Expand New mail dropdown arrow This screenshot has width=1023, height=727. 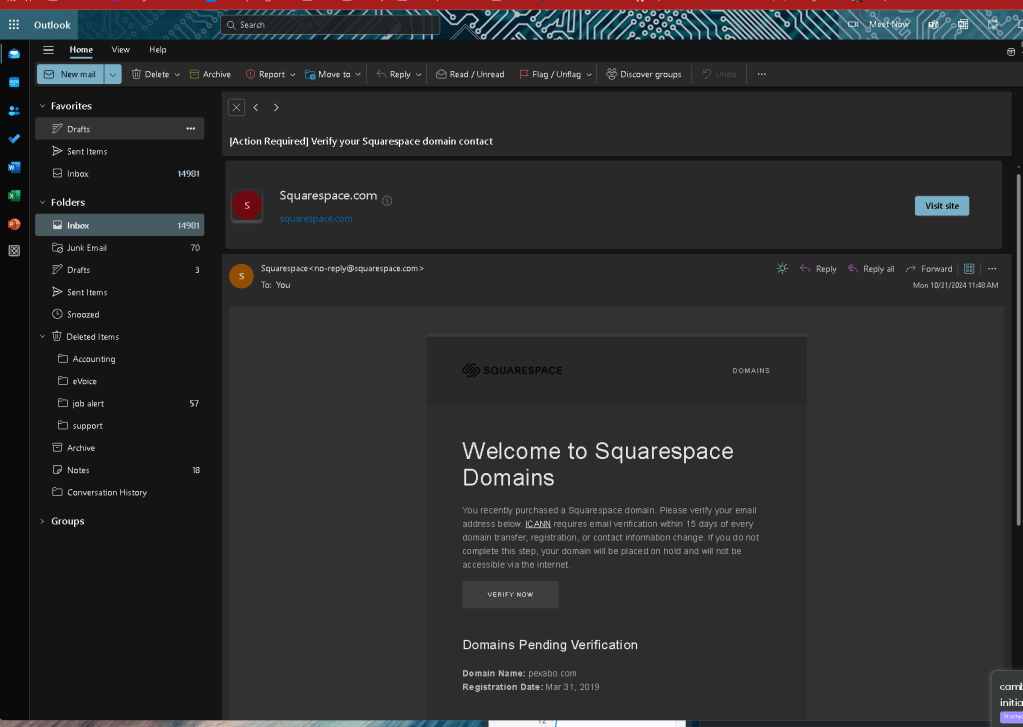(113, 74)
